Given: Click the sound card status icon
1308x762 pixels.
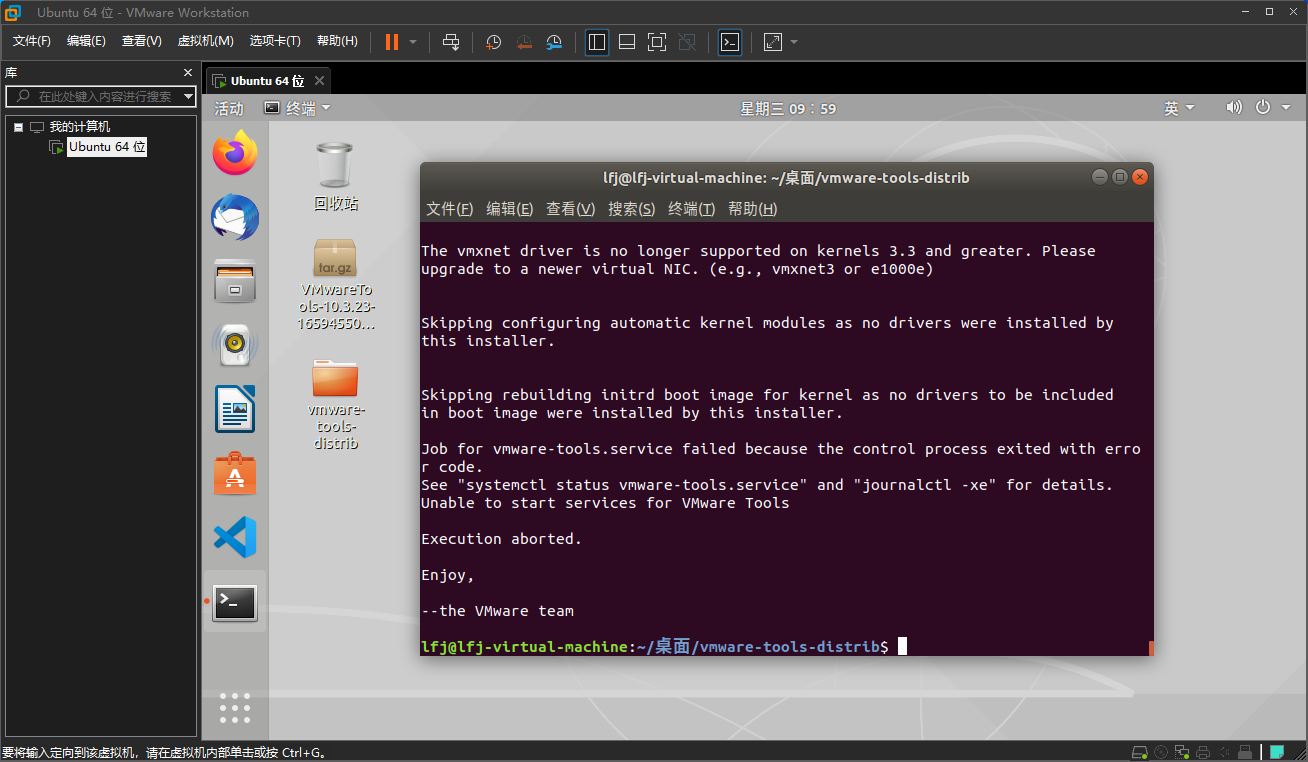Looking at the screenshot, I should pyautogui.click(x=1224, y=751).
